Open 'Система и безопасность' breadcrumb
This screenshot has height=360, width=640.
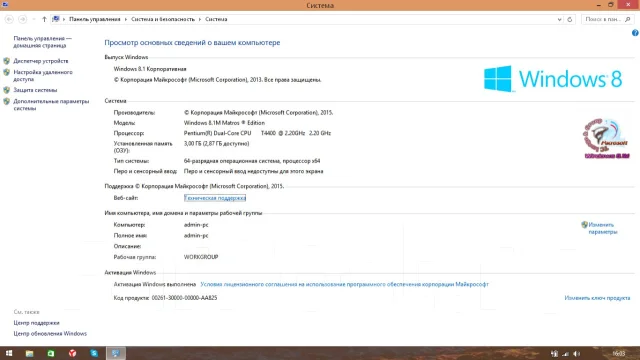[x=163, y=19]
